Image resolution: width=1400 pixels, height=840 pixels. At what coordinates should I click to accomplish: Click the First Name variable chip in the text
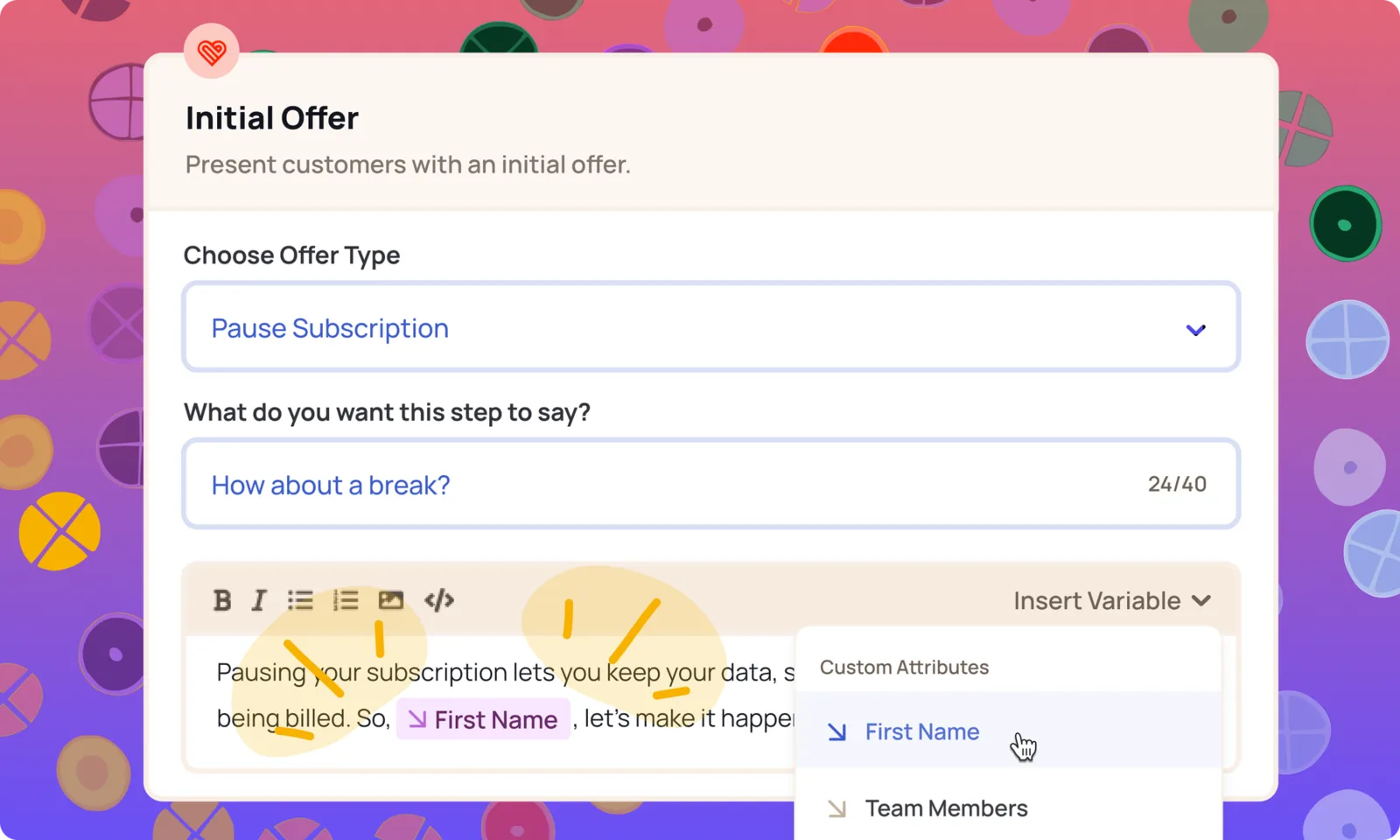click(x=484, y=719)
